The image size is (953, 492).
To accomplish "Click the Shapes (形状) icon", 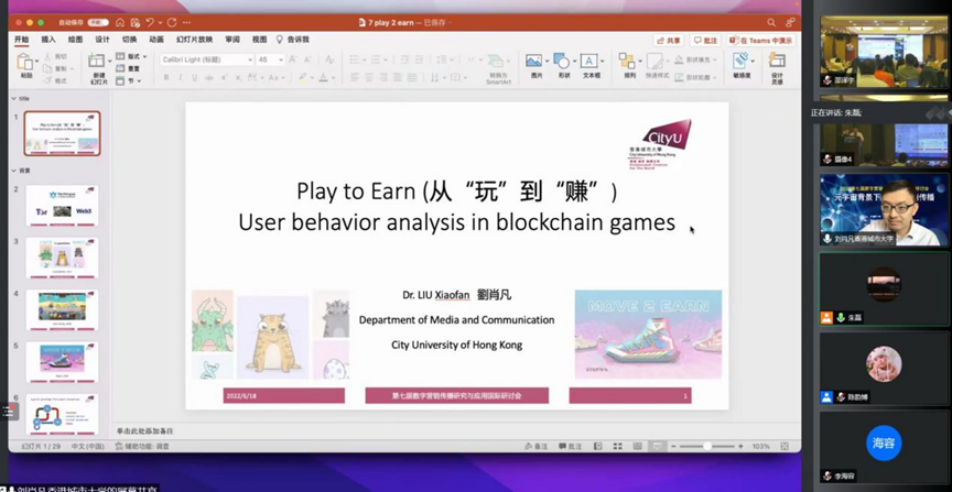I will (x=563, y=64).
